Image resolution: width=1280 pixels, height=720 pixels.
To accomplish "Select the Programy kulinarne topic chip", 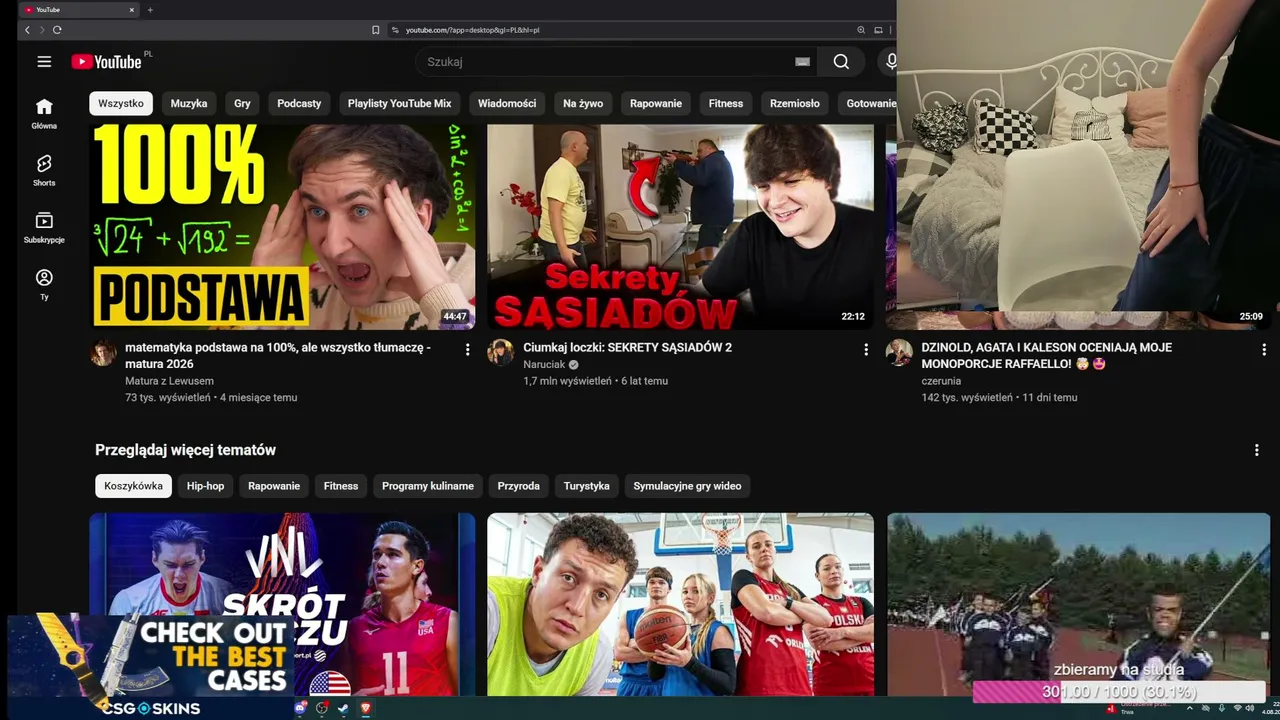I will 428,486.
